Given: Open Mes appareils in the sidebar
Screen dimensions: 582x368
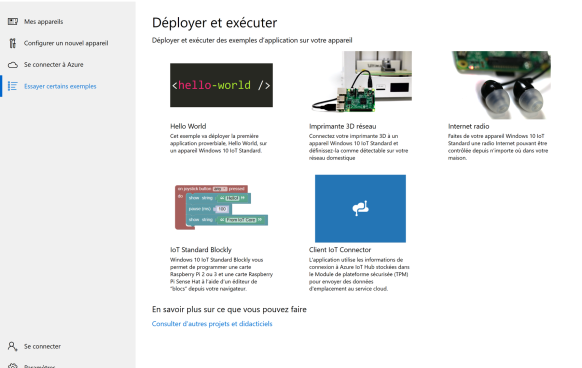Looking at the screenshot, I should pos(43,22).
